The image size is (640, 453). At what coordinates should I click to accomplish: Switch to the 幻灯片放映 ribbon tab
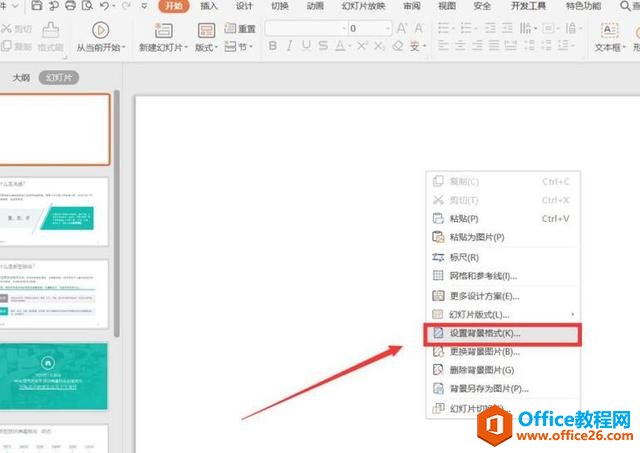(x=363, y=6)
